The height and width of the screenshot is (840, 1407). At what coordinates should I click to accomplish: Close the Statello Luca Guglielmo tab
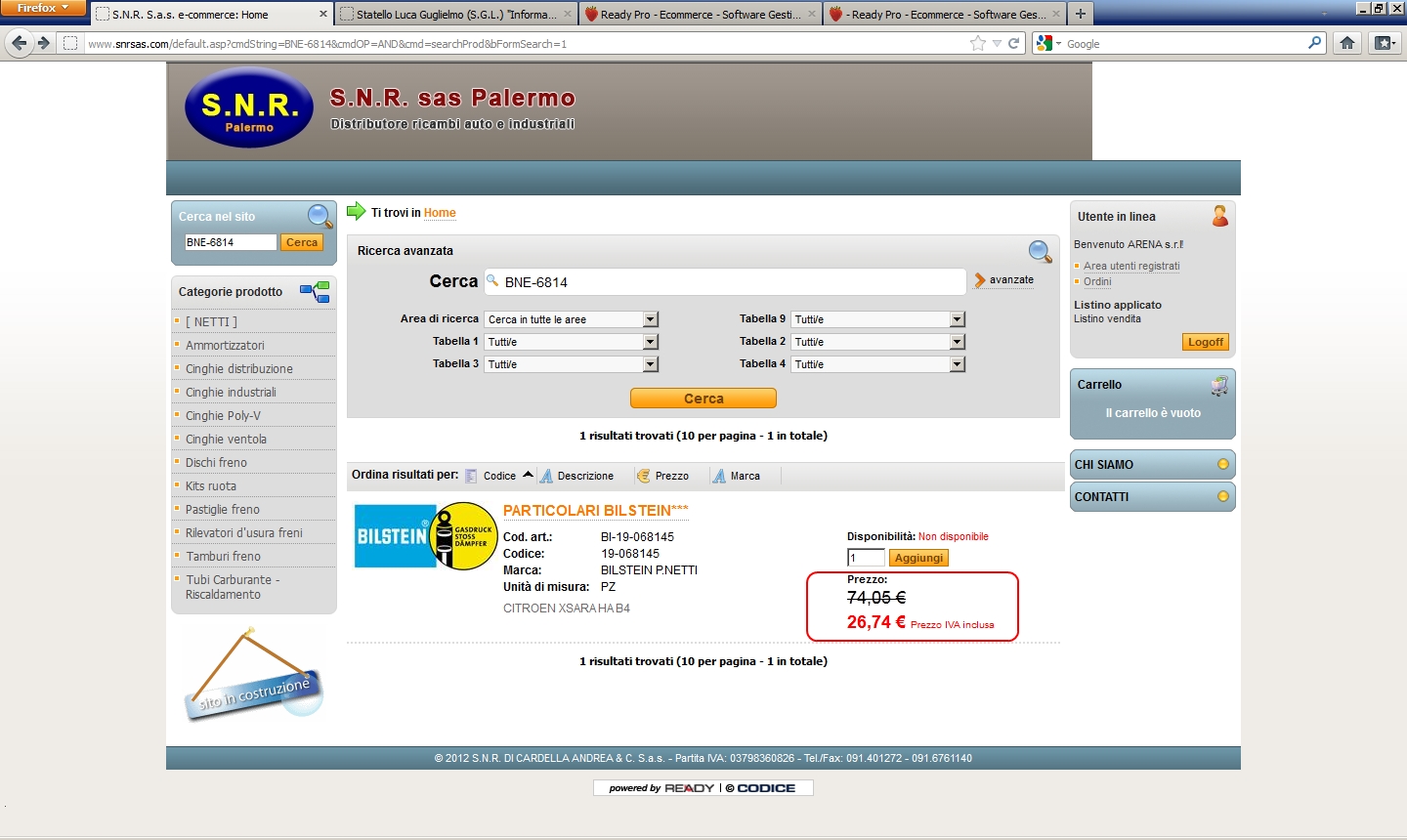(568, 15)
